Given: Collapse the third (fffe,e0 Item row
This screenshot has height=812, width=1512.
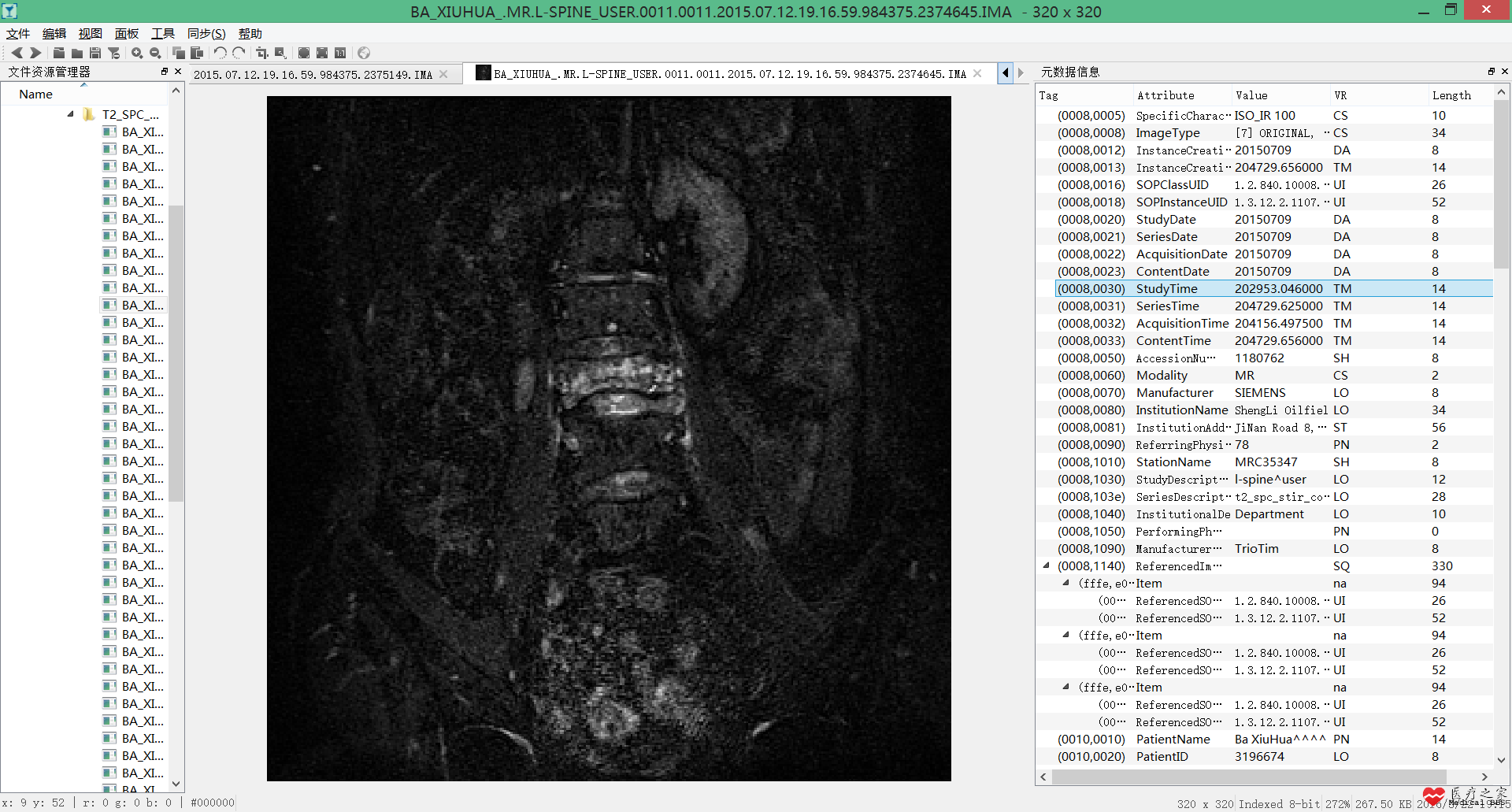Looking at the screenshot, I should tap(1066, 687).
